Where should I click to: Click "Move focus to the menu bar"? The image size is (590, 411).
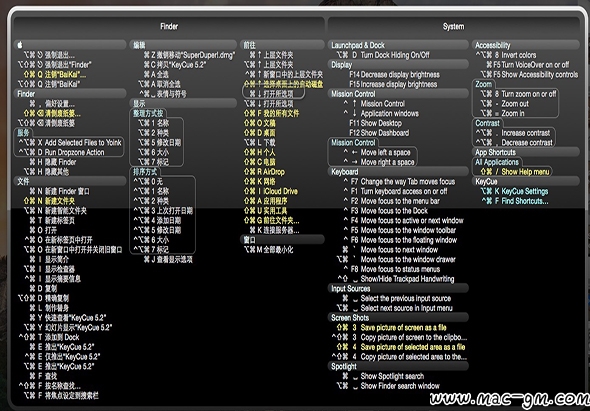pyautogui.click(x=391, y=201)
